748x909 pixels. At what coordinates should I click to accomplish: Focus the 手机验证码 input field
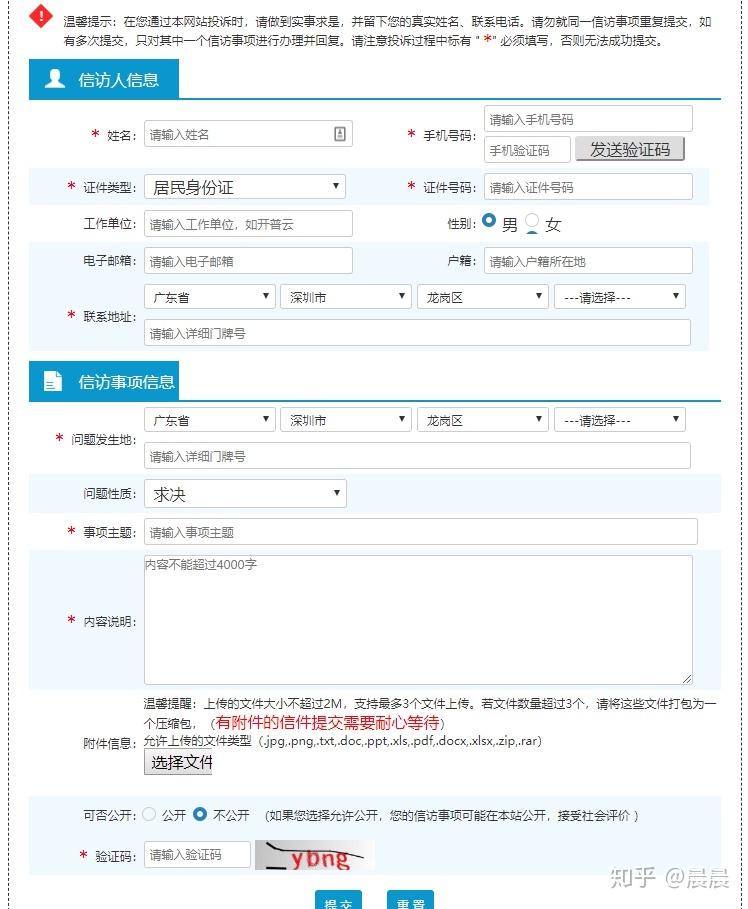pyautogui.click(x=527, y=150)
